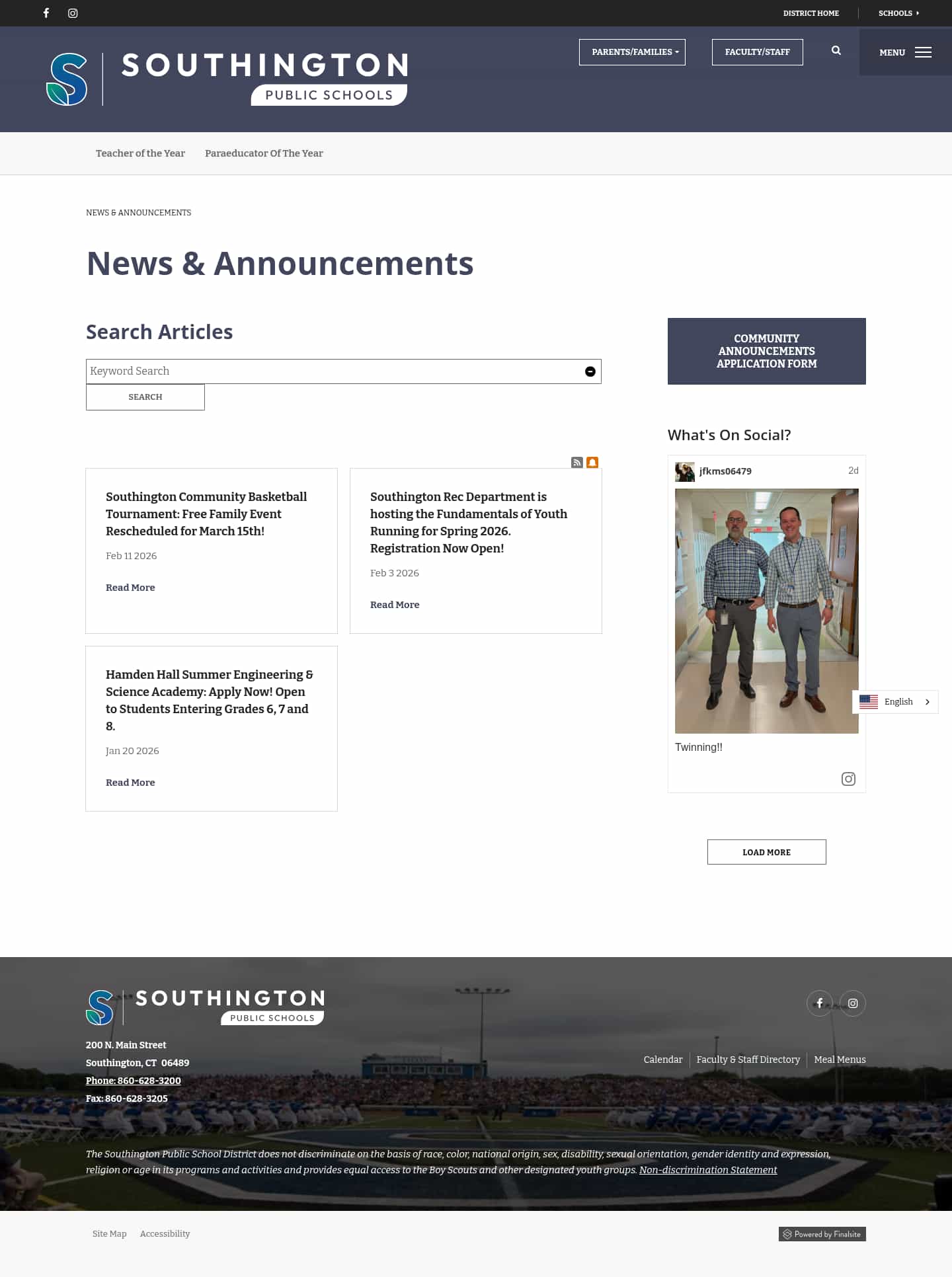Click NEWS & ANNOUNCEMENTS breadcrumb
Screen dimensions: 952x1277
click(138, 213)
